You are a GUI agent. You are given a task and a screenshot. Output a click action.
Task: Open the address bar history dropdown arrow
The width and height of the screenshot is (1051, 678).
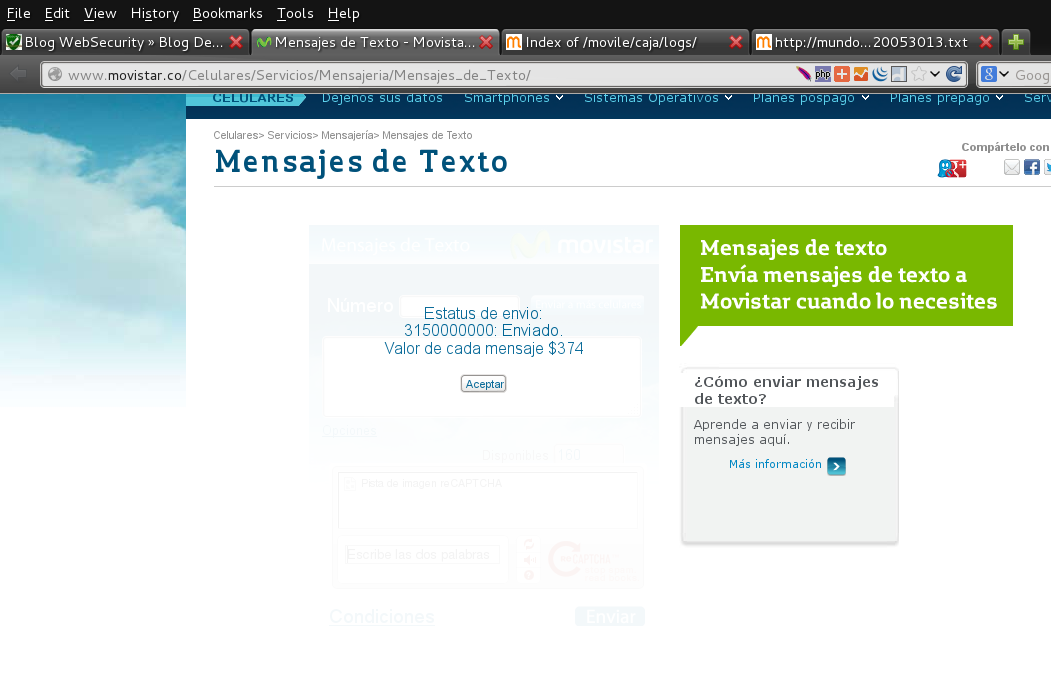tap(935, 74)
